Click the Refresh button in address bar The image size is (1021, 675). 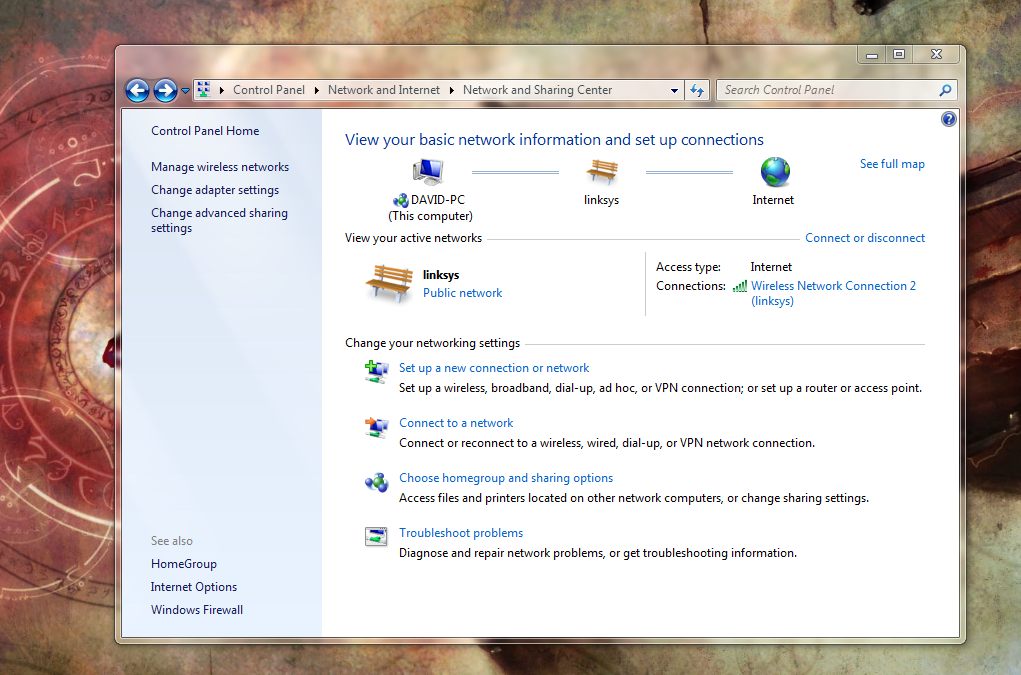pyautogui.click(x=697, y=90)
